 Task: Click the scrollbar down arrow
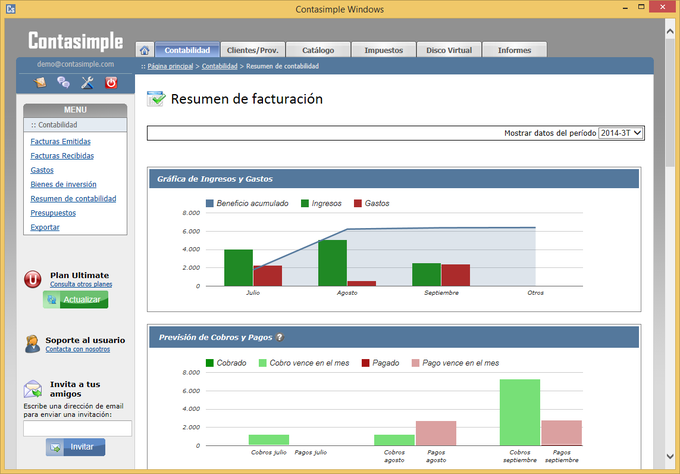(670, 456)
